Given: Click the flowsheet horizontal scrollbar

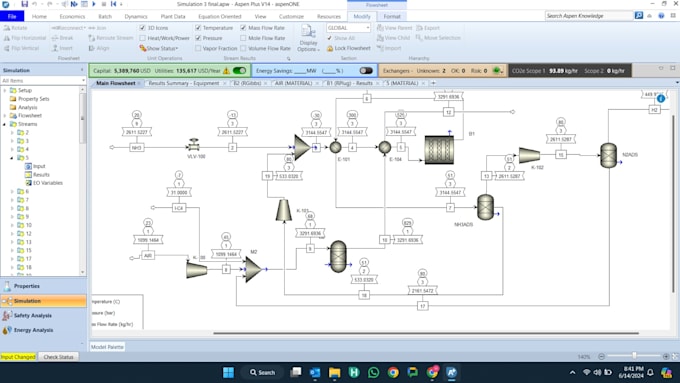Looking at the screenshot, I should [x=425, y=334].
